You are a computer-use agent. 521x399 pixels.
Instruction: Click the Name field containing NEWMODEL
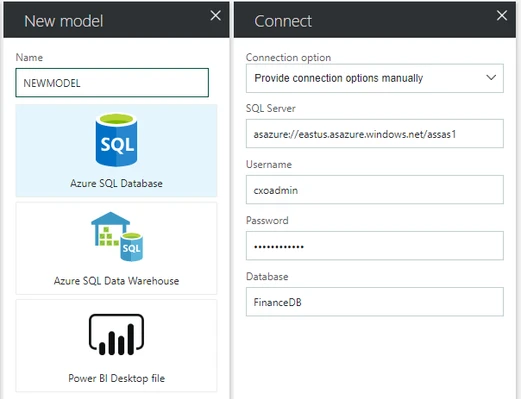point(112,83)
